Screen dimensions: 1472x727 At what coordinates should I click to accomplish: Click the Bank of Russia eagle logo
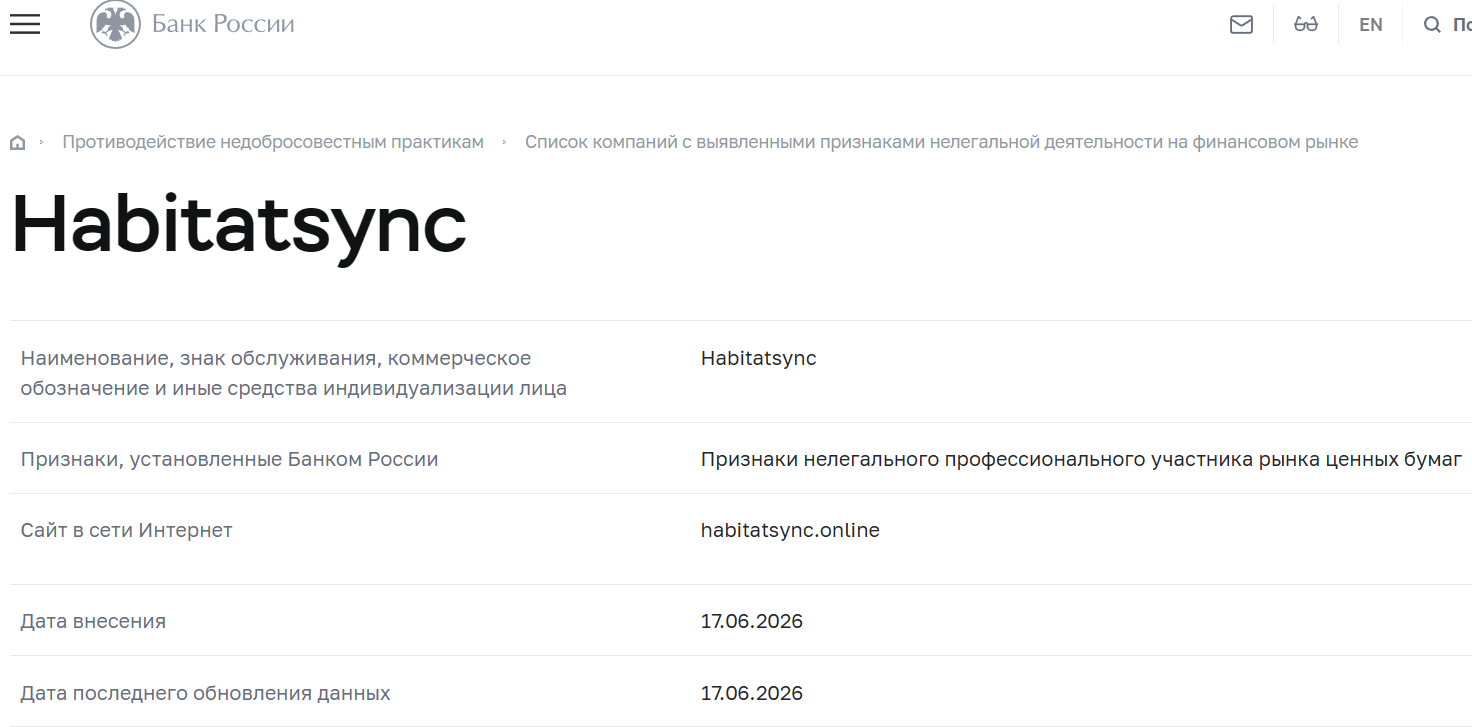(115, 24)
